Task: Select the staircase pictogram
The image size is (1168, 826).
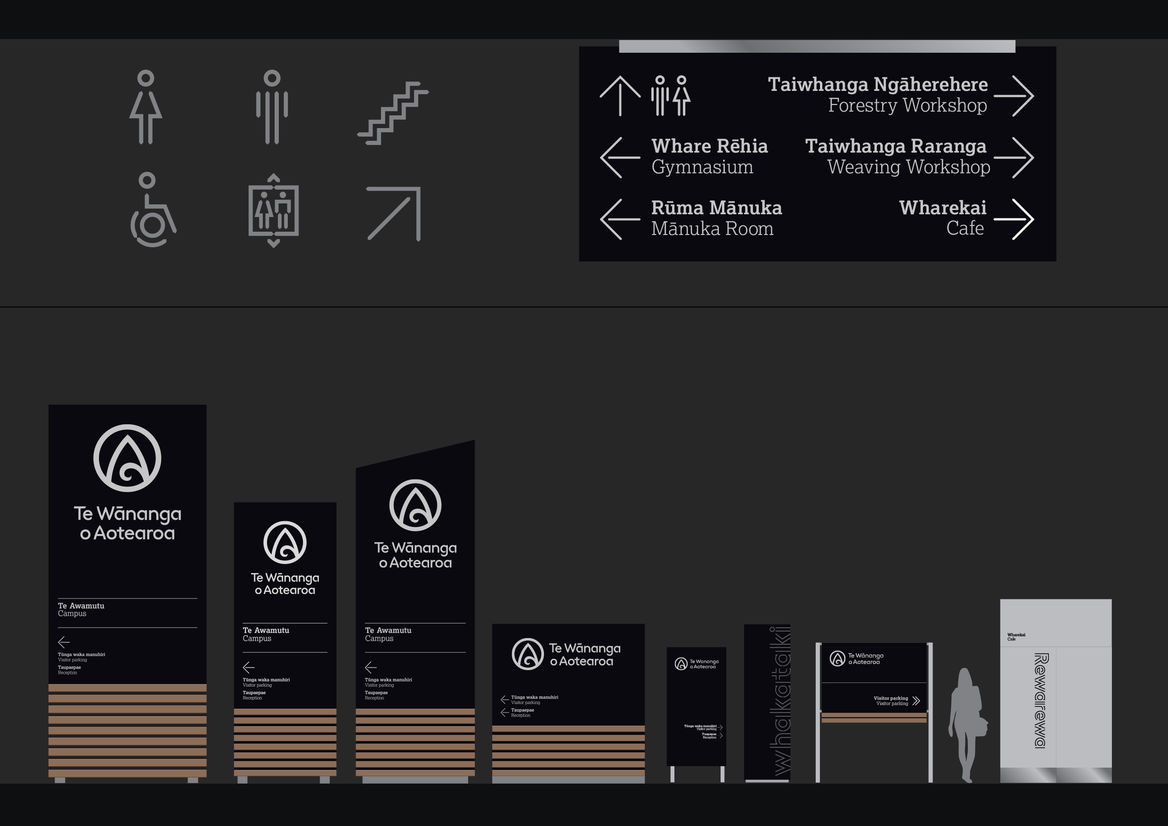Action: pyautogui.click(x=393, y=113)
